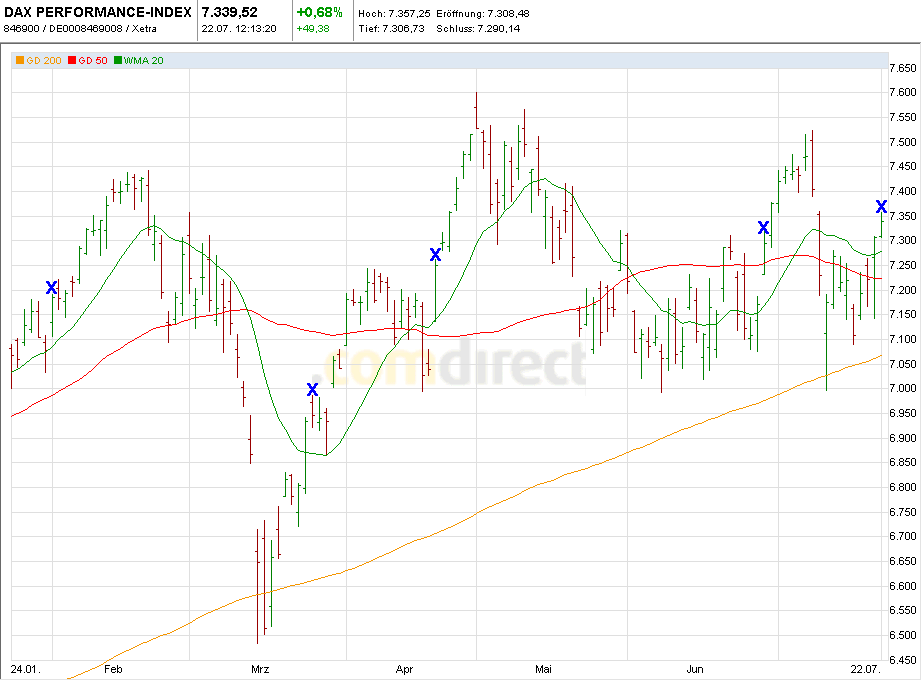Click the 24.01. start date label

coord(25,669)
